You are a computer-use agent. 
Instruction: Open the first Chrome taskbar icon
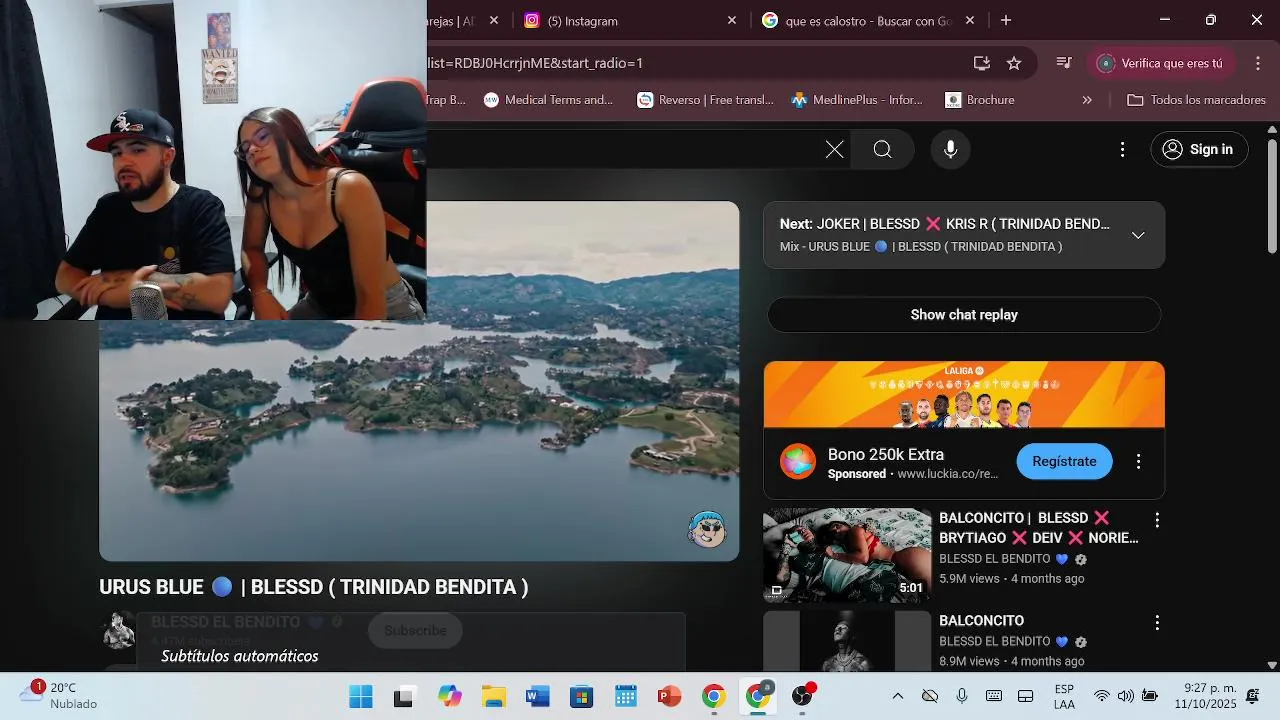[x=713, y=696]
